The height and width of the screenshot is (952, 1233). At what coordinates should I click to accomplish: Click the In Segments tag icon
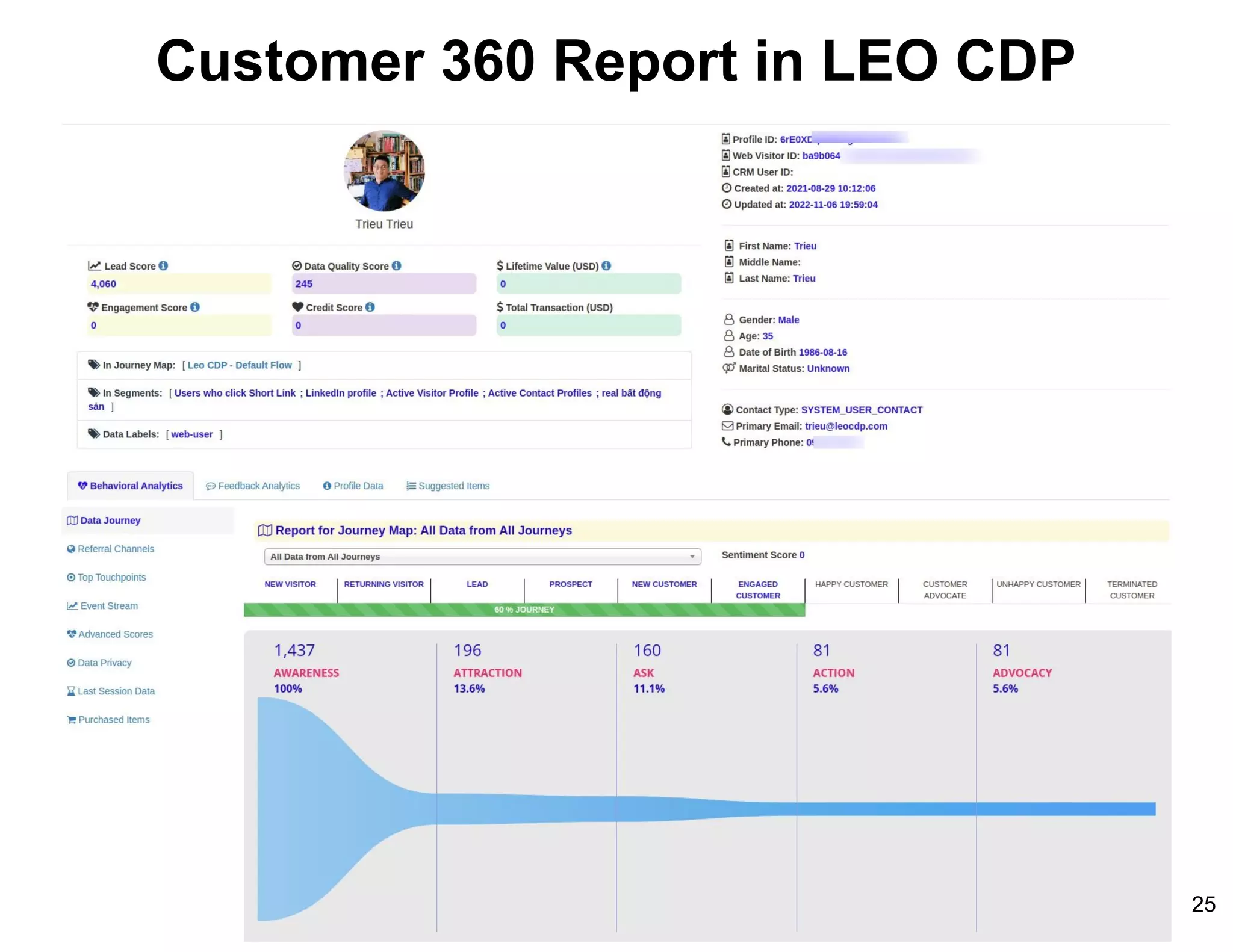[x=94, y=392]
